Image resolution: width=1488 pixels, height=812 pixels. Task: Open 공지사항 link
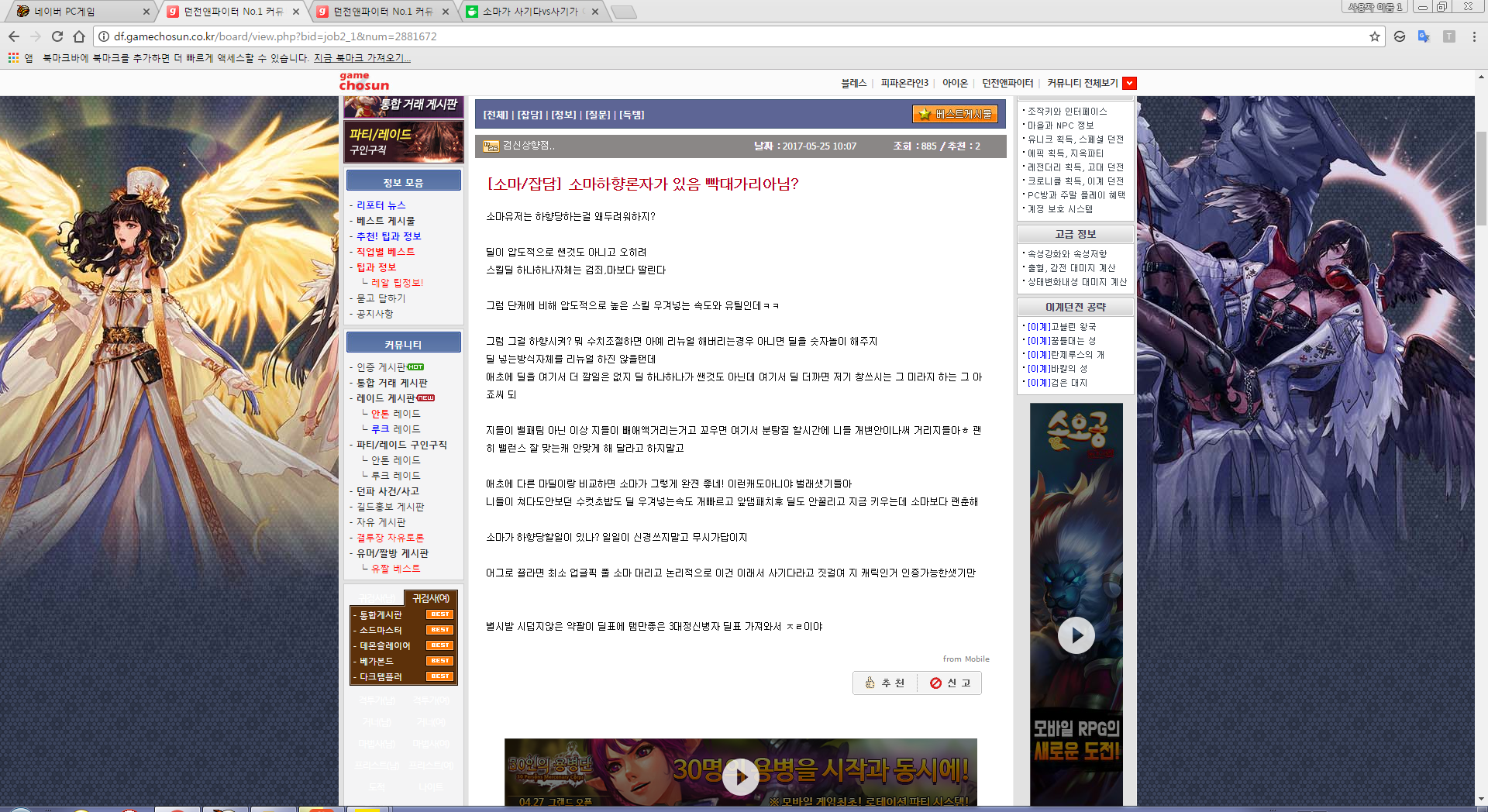(x=374, y=314)
